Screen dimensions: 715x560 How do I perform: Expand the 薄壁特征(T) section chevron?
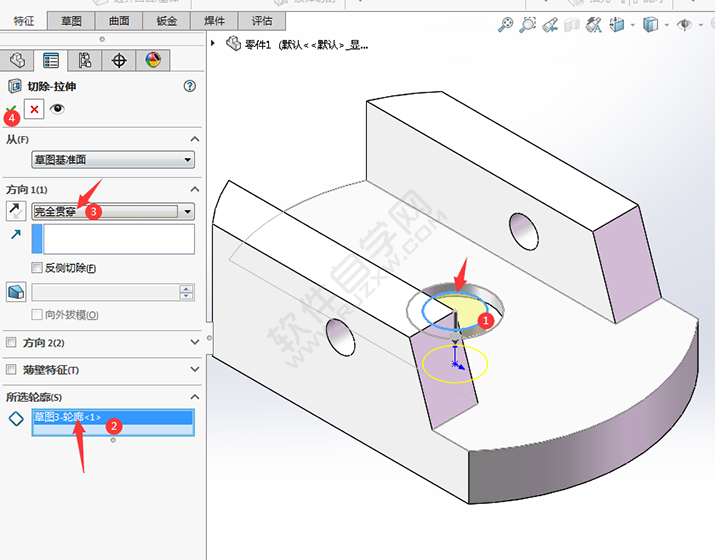(x=195, y=369)
